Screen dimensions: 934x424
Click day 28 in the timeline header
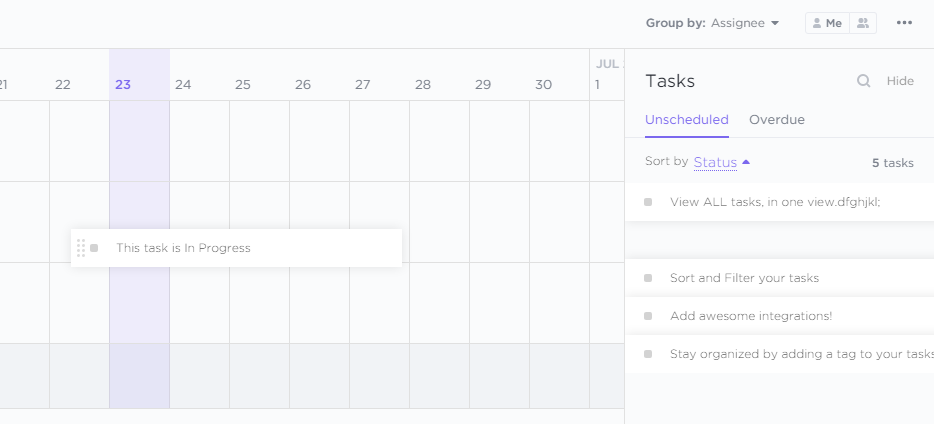pyautogui.click(x=423, y=85)
